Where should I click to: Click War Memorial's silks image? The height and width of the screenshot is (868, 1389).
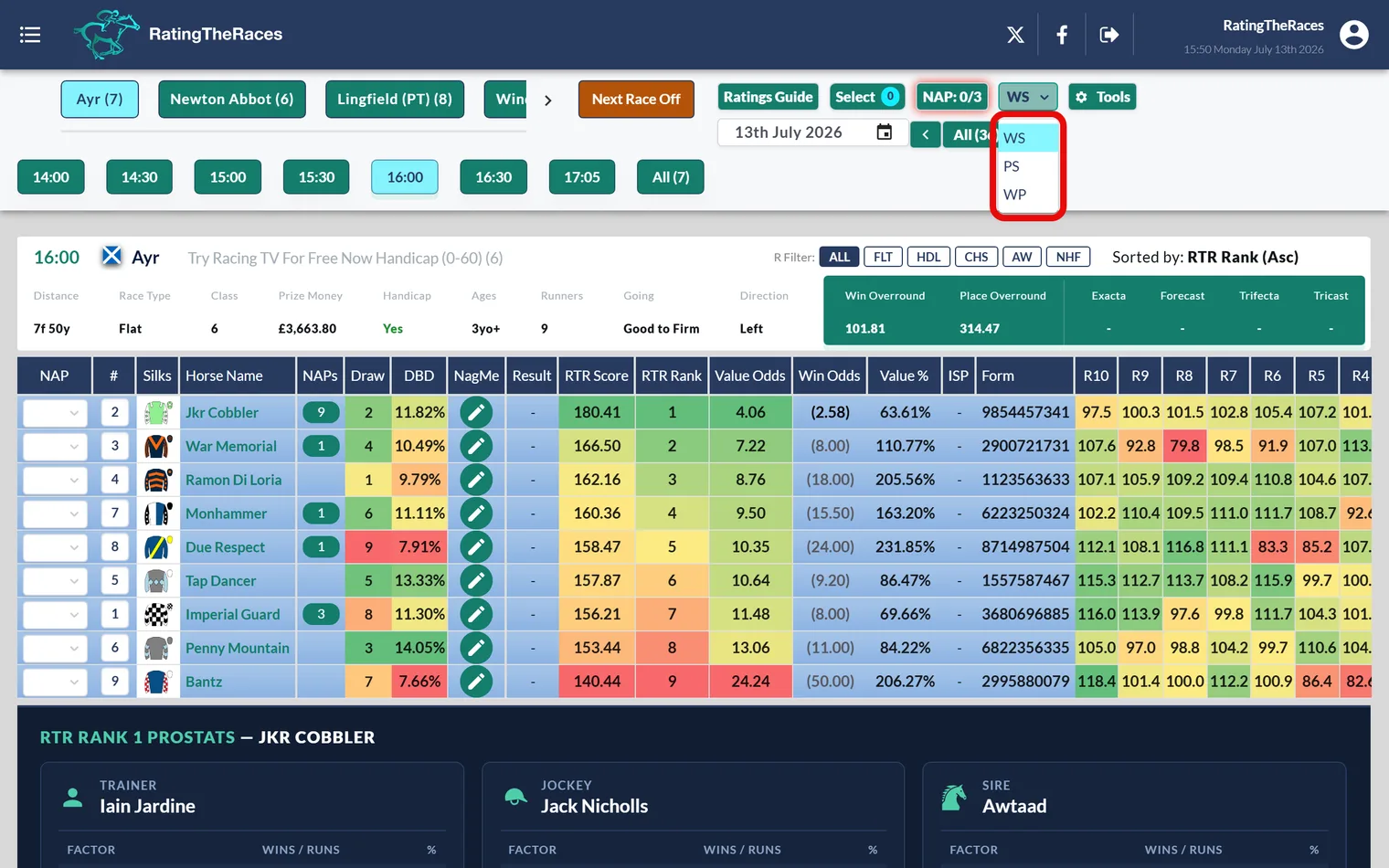coord(158,446)
